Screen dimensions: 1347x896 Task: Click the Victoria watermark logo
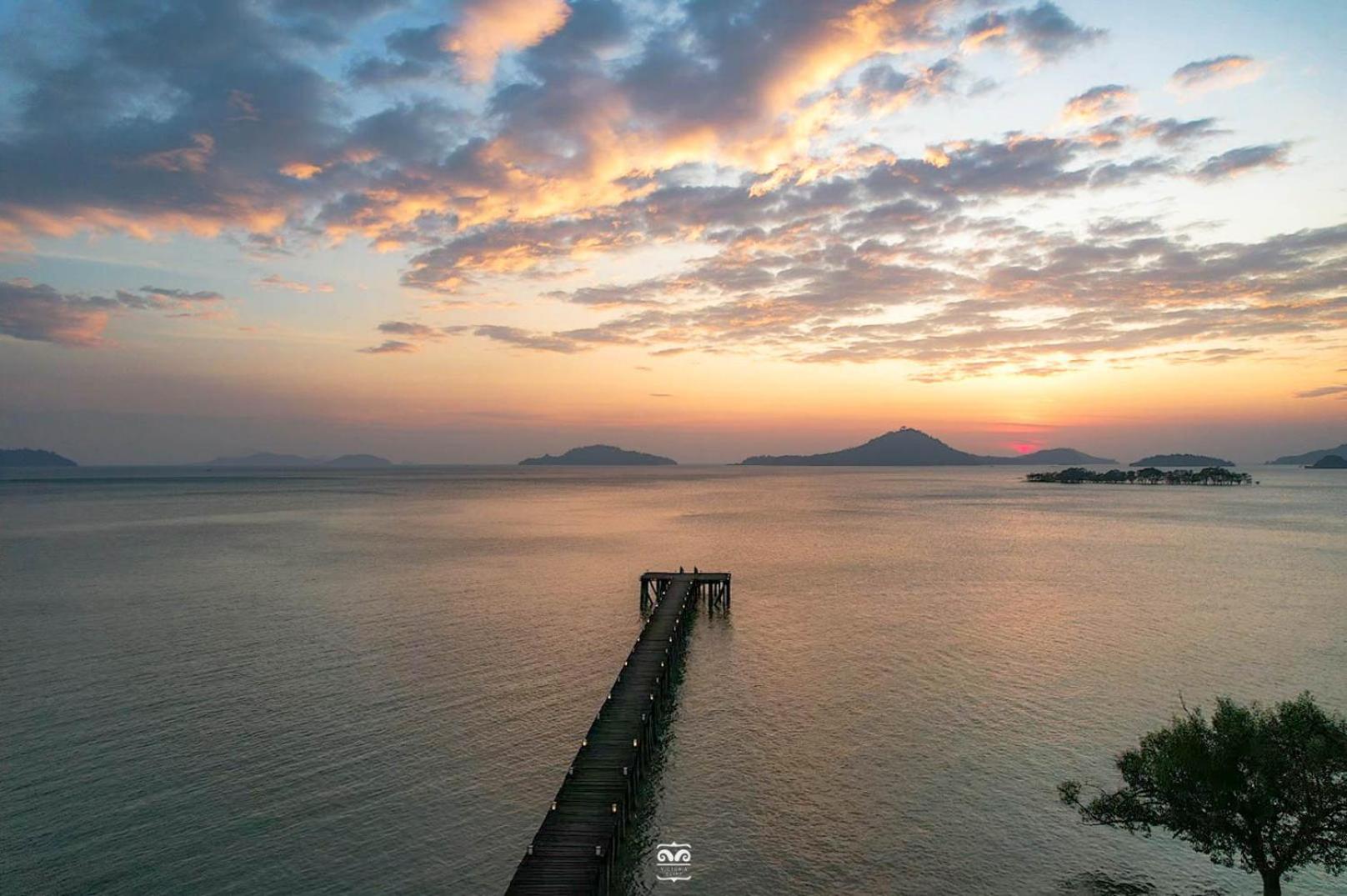pyautogui.click(x=673, y=863)
